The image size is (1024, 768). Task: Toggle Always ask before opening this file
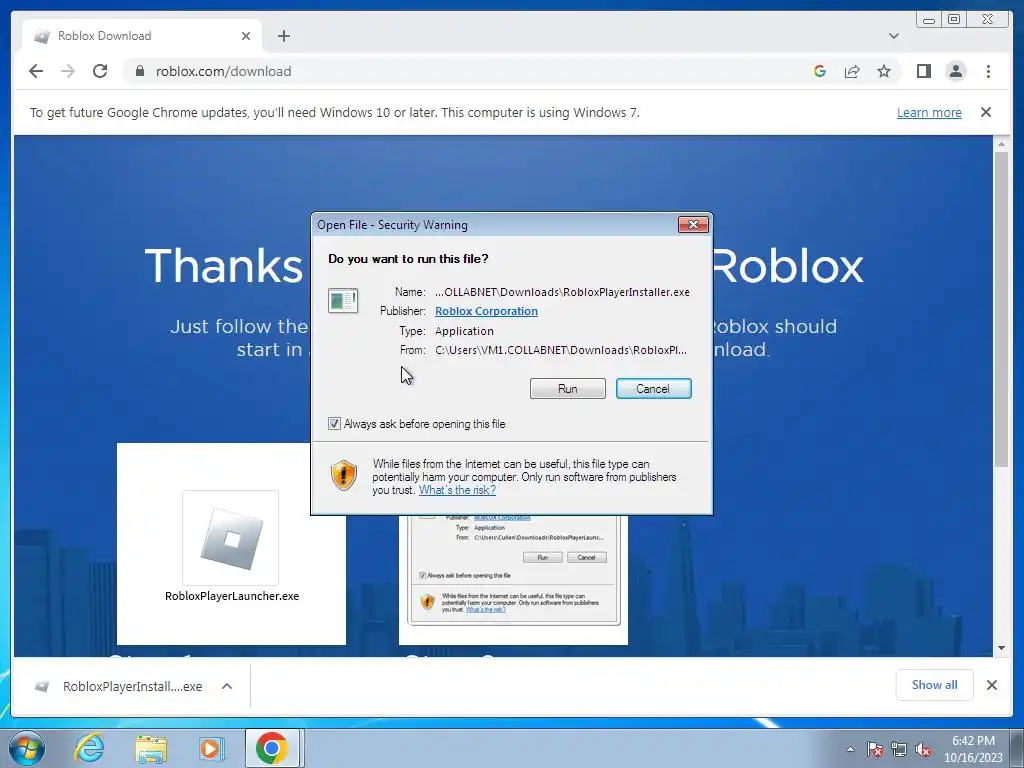334,424
